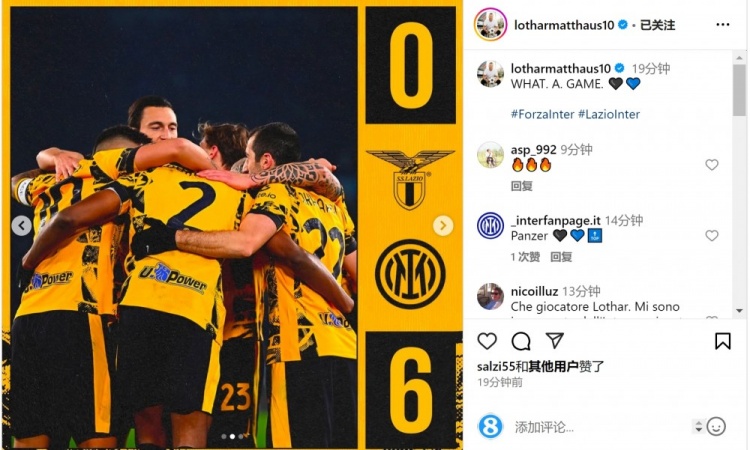Click the stepper arrows in the comment box
The width and height of the screenshot is (750, 450).
(x=698, y=426)
